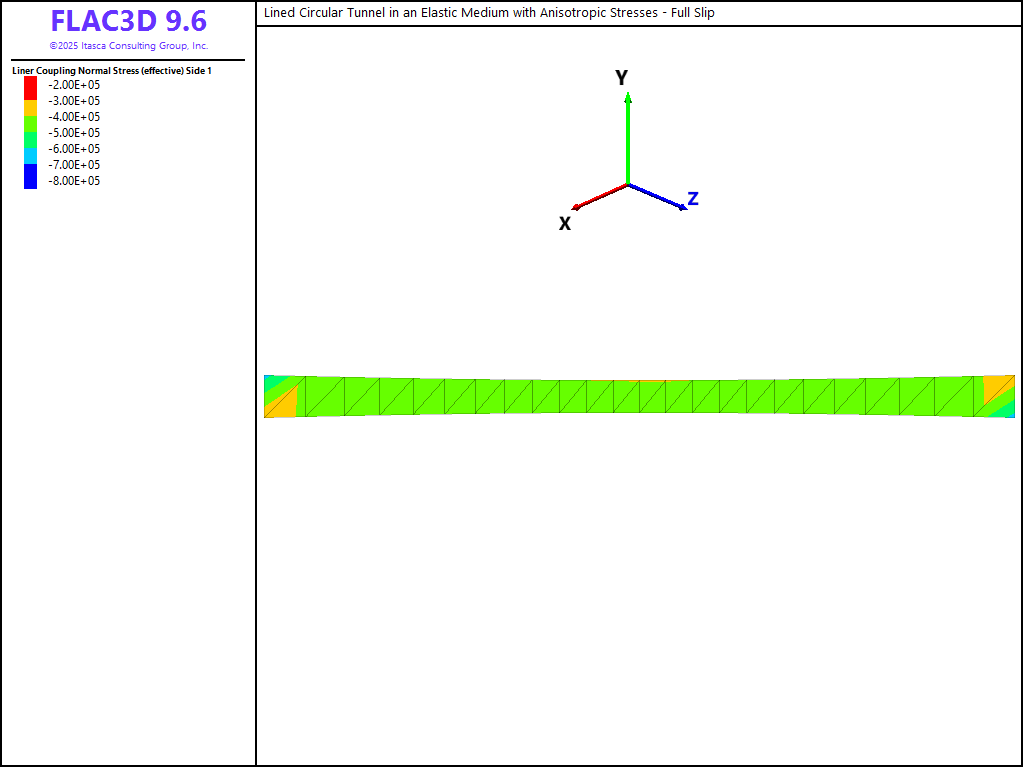Click the orange patch at the liner's right end
The height and width of the screenshot is (768, 1024).
click(996, 387)
